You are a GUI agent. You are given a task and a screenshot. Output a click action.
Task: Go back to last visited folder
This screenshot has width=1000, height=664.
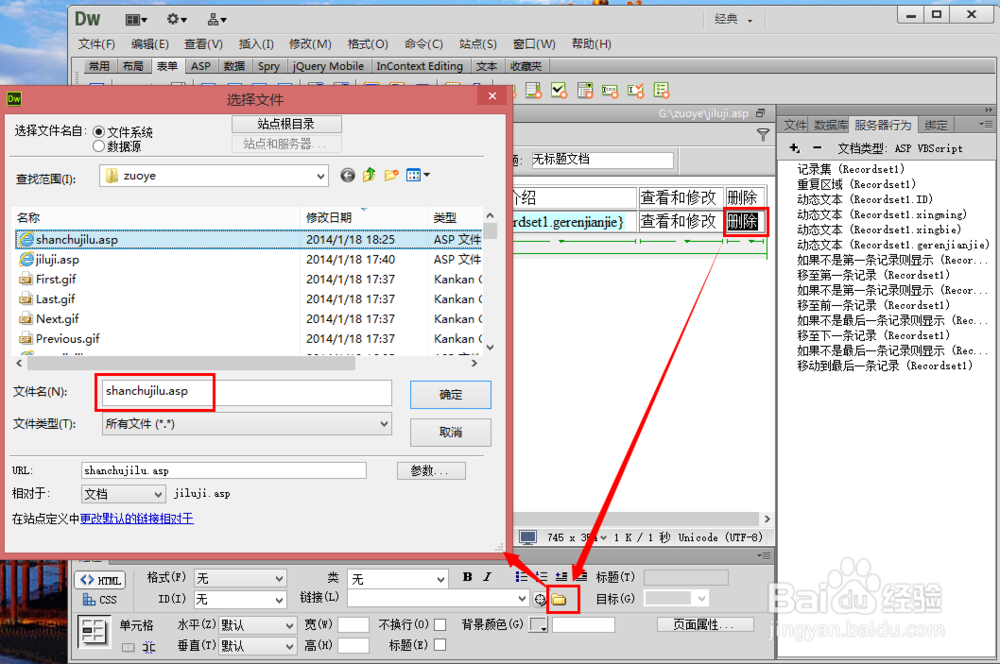pos(348,175)
